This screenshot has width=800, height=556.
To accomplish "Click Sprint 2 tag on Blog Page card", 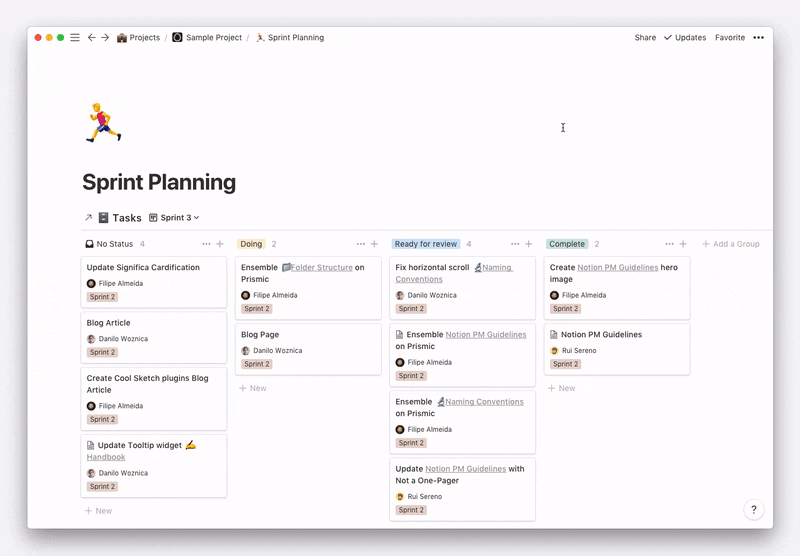I will [257, 364].
